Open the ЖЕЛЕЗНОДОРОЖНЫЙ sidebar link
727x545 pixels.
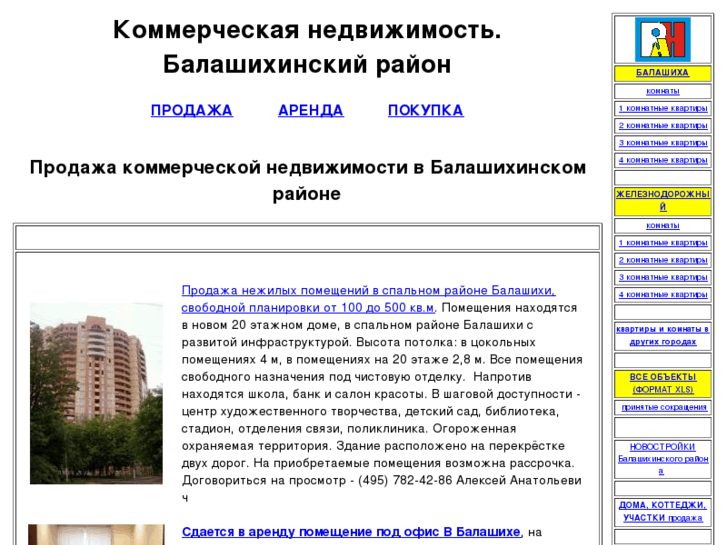663,200
